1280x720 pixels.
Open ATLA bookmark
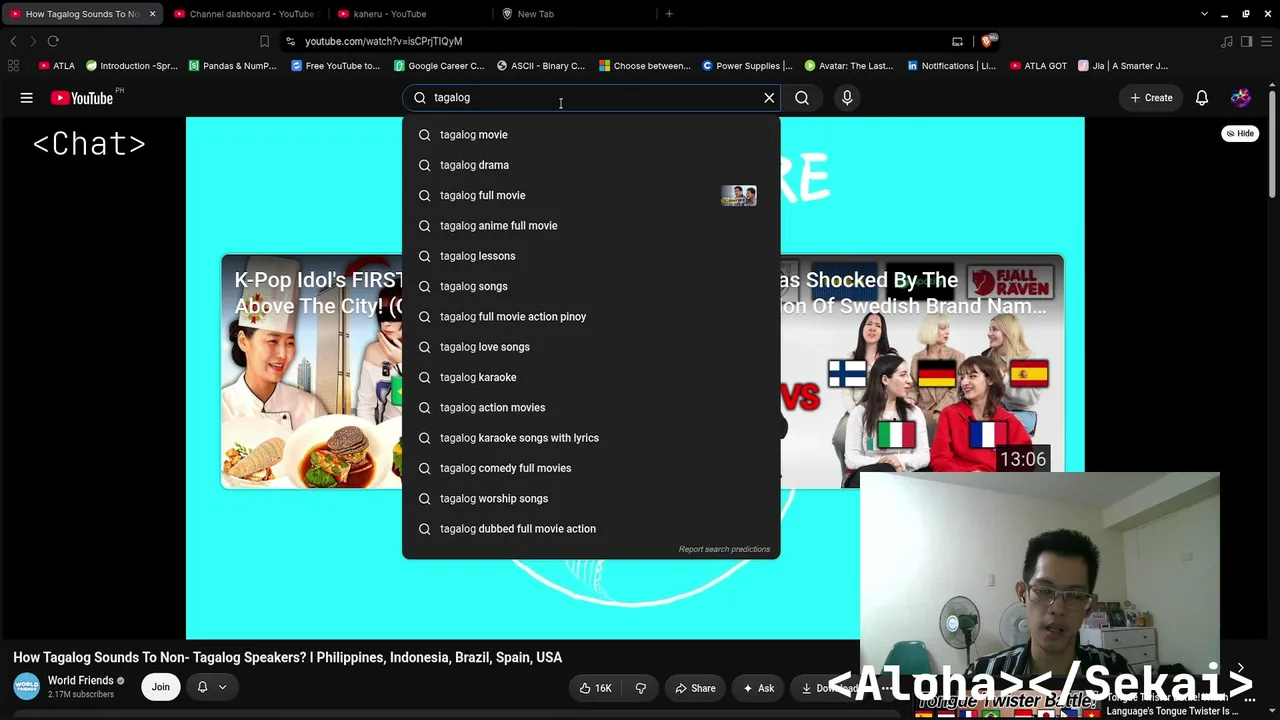pos(57,66)
